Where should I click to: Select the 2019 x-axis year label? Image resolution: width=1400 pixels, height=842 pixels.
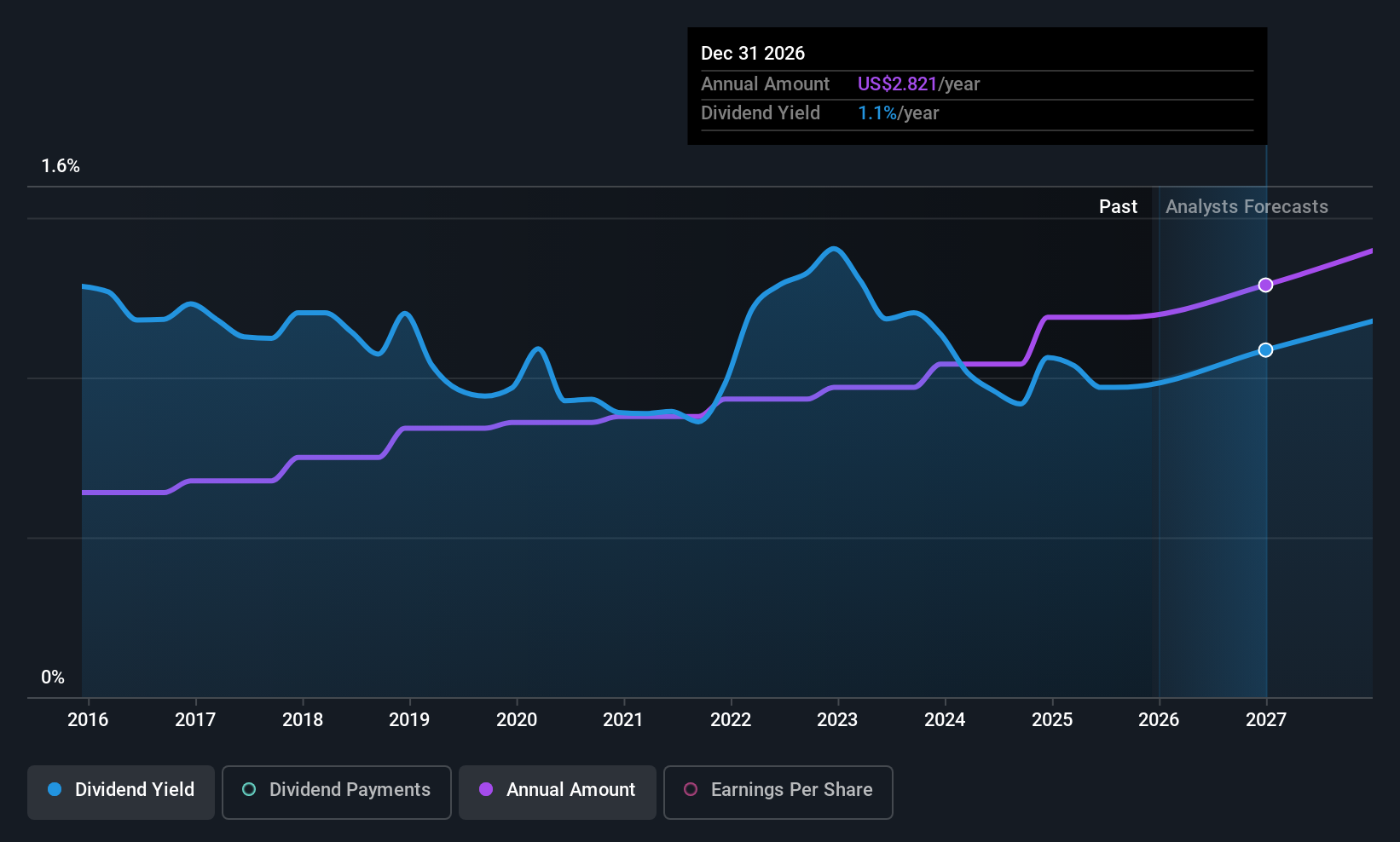[x=409, y=720]
